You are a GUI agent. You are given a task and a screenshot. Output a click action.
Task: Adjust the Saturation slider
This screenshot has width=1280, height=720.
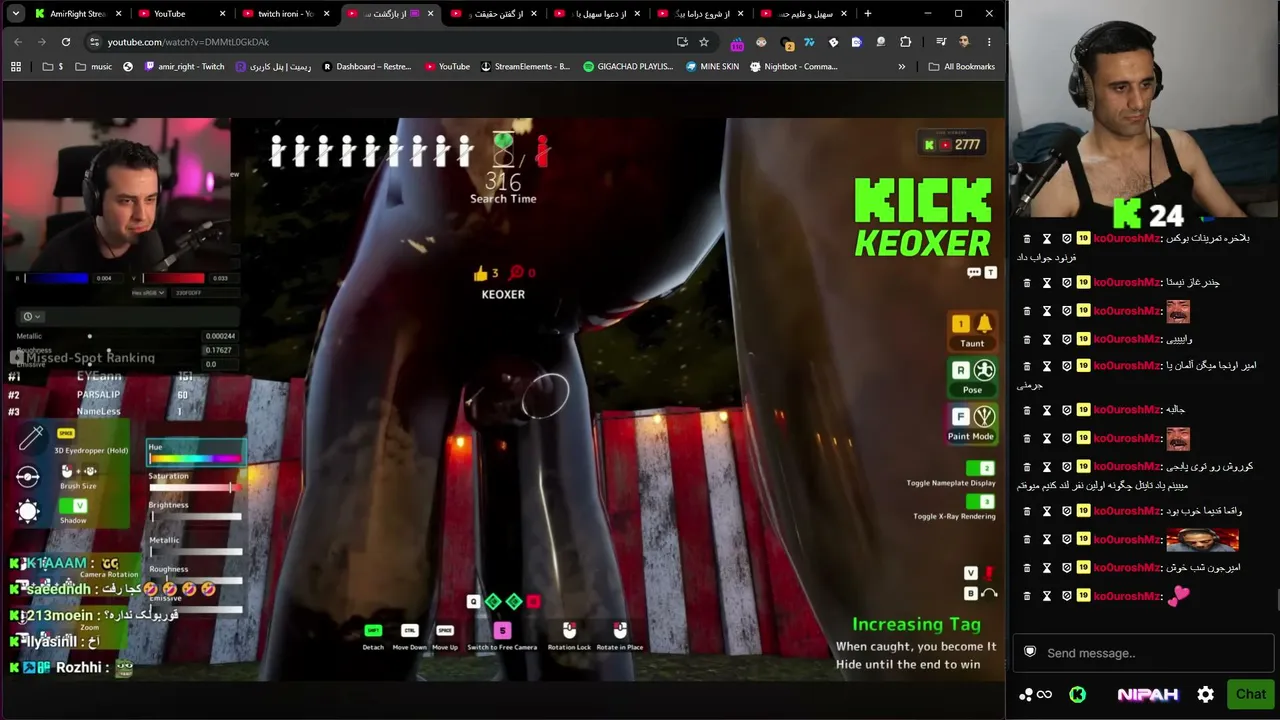tap(195, 487)
